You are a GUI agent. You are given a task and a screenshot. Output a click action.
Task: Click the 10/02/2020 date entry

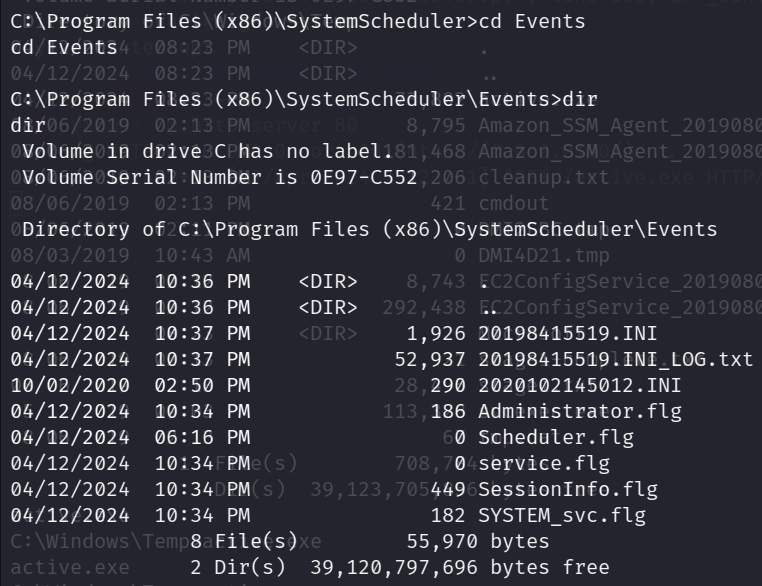pos(69,385)
